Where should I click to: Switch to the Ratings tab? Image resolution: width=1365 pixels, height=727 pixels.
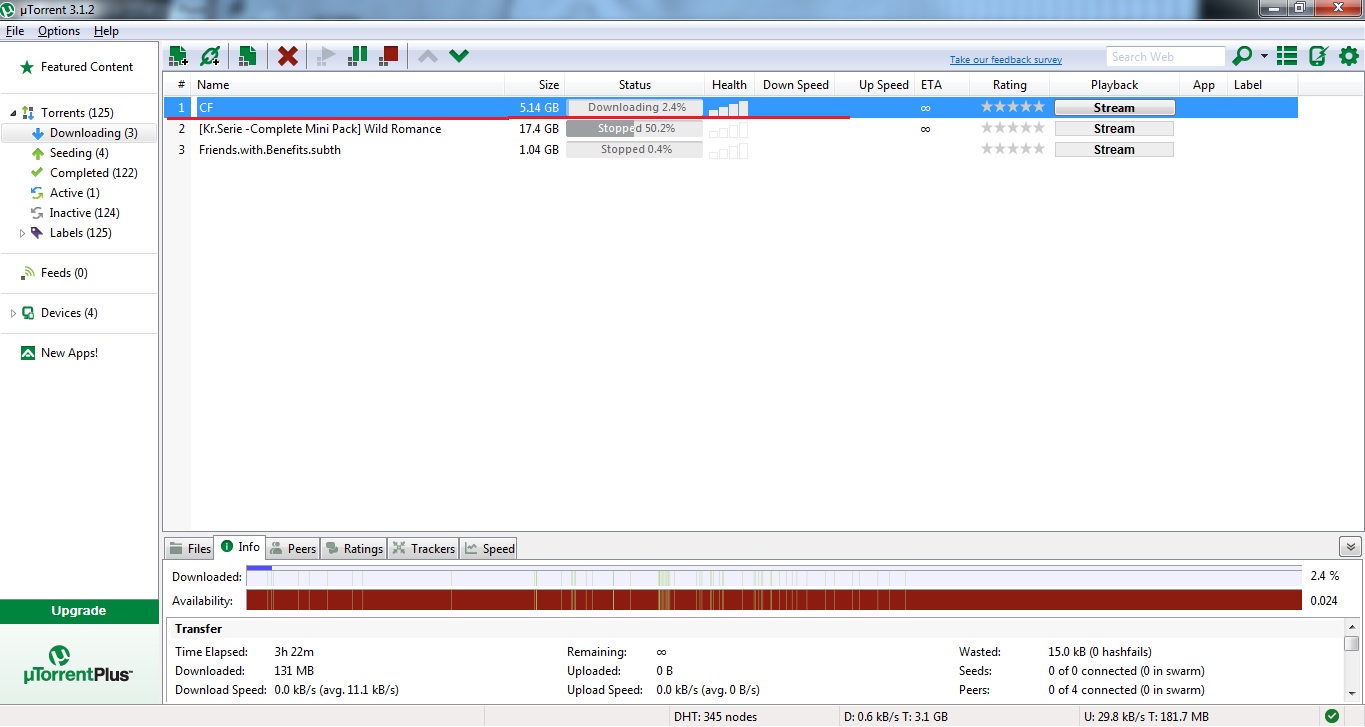(x=354, y=548)
